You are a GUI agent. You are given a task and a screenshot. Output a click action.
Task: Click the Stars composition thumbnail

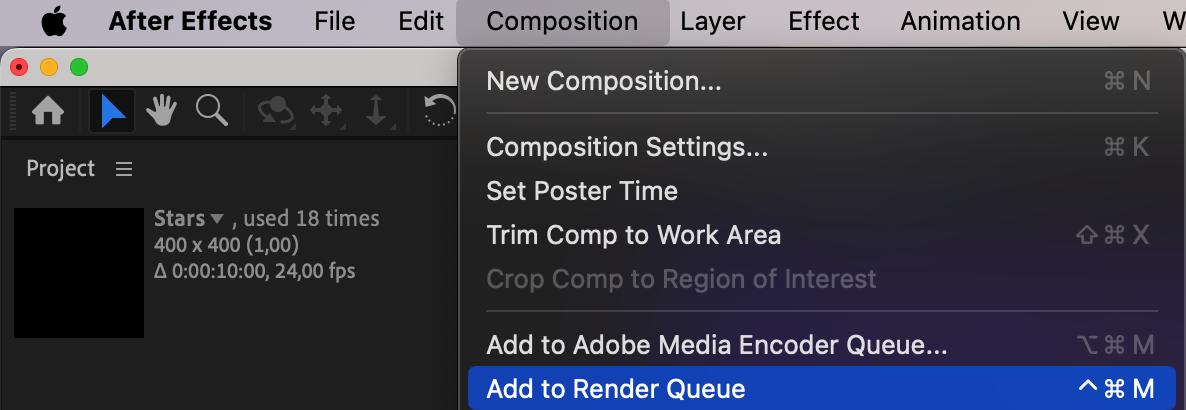click(79, 272)
